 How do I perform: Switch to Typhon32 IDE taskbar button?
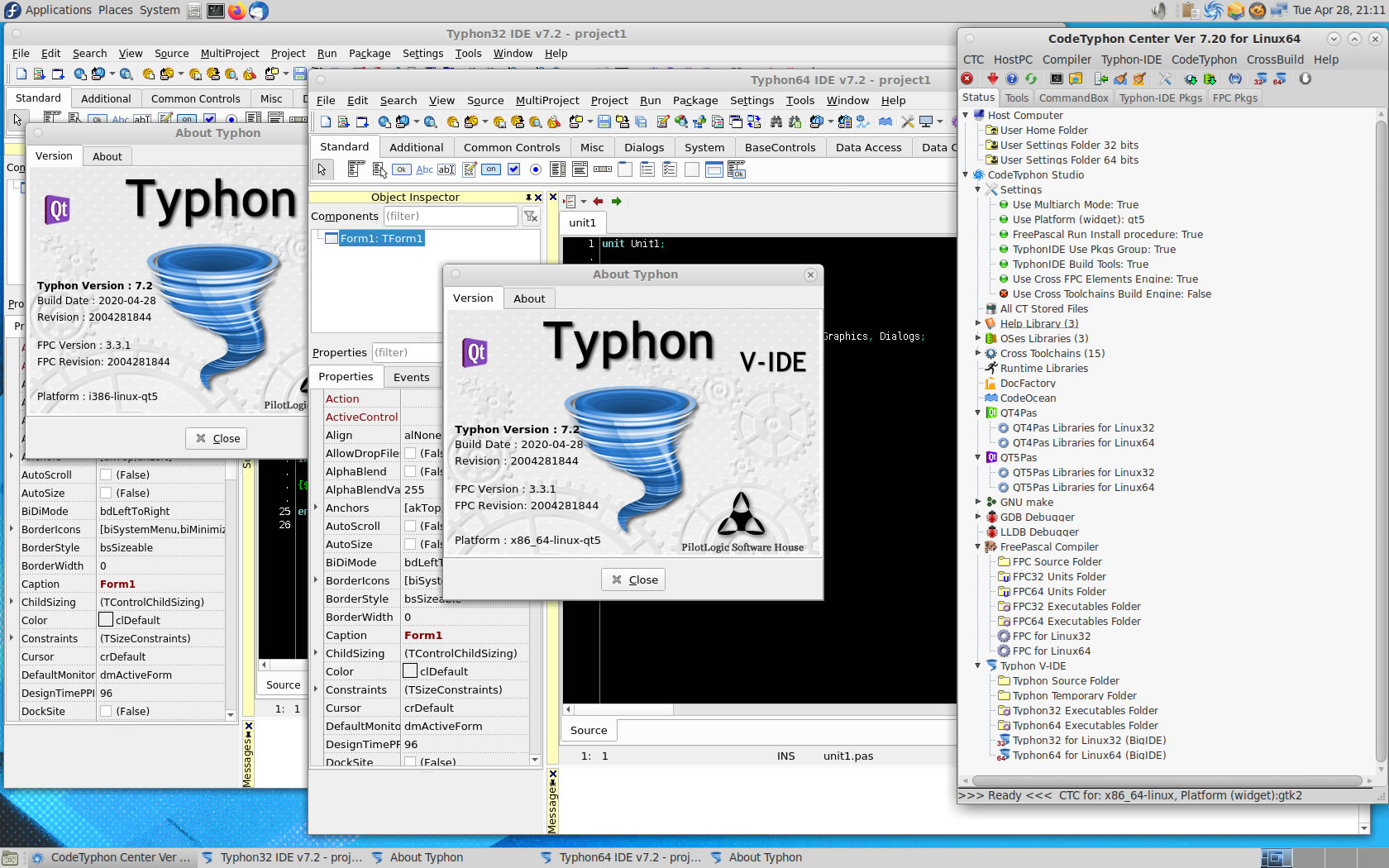(282, 857)
